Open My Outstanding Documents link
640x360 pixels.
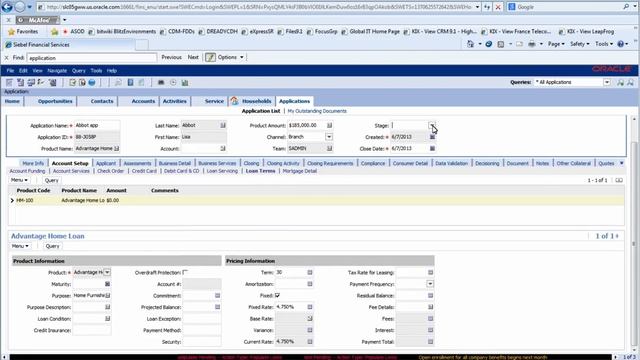[317, 111]
